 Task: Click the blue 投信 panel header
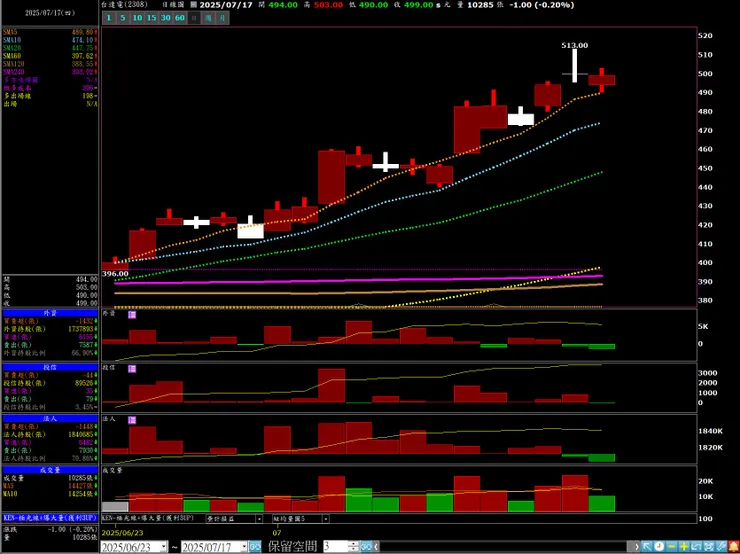50,367
